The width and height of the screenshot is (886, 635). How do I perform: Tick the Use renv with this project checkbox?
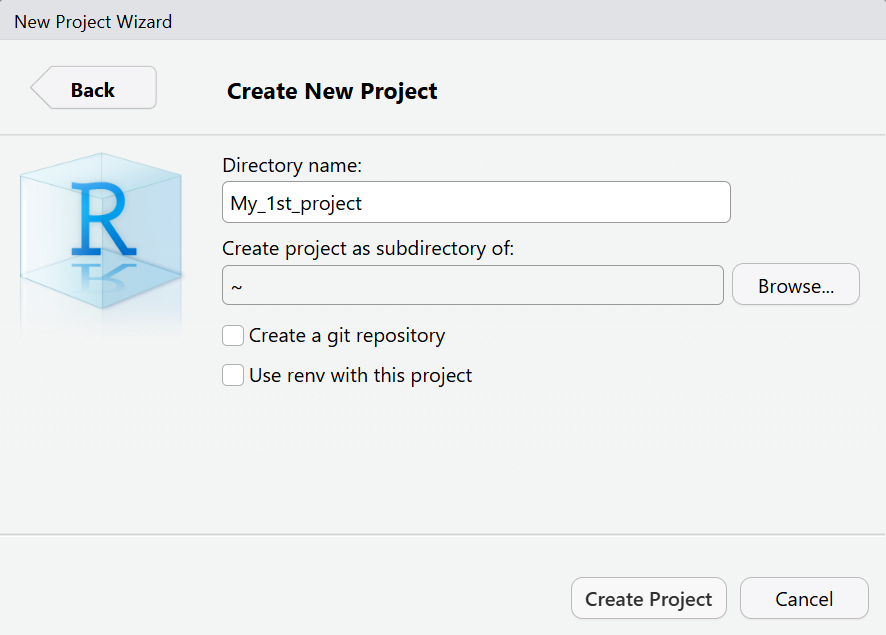[x=233, y=376]
